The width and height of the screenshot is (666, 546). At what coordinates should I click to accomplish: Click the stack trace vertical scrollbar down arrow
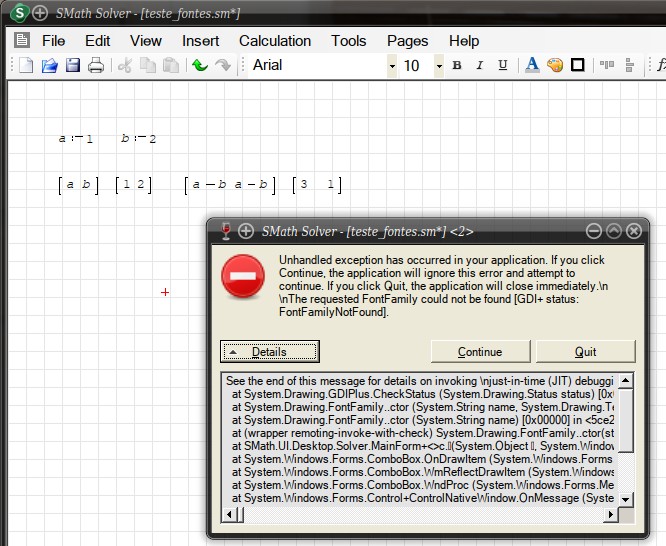(x=625, y=499)
